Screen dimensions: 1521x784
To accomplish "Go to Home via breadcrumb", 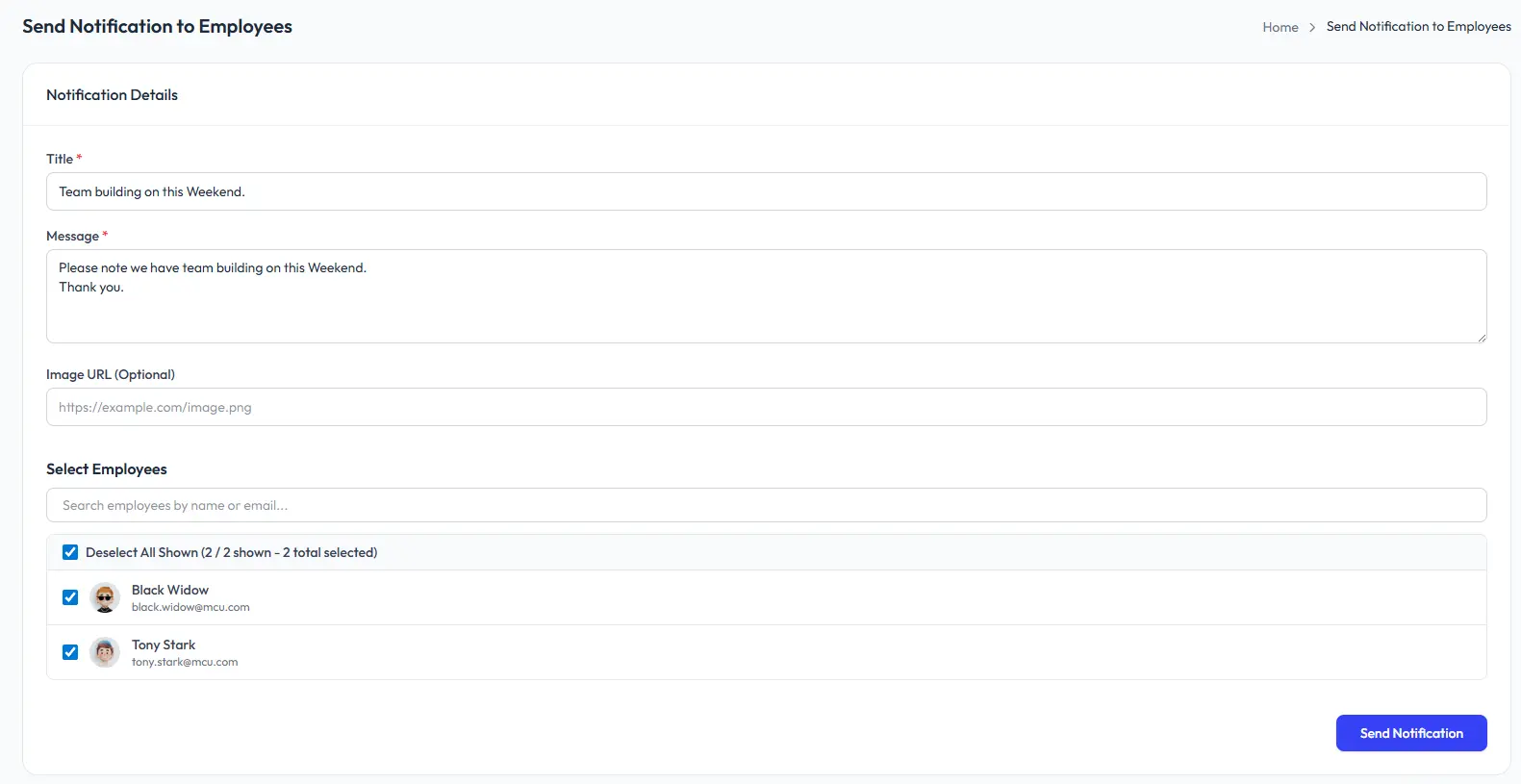I will 1280,27.
